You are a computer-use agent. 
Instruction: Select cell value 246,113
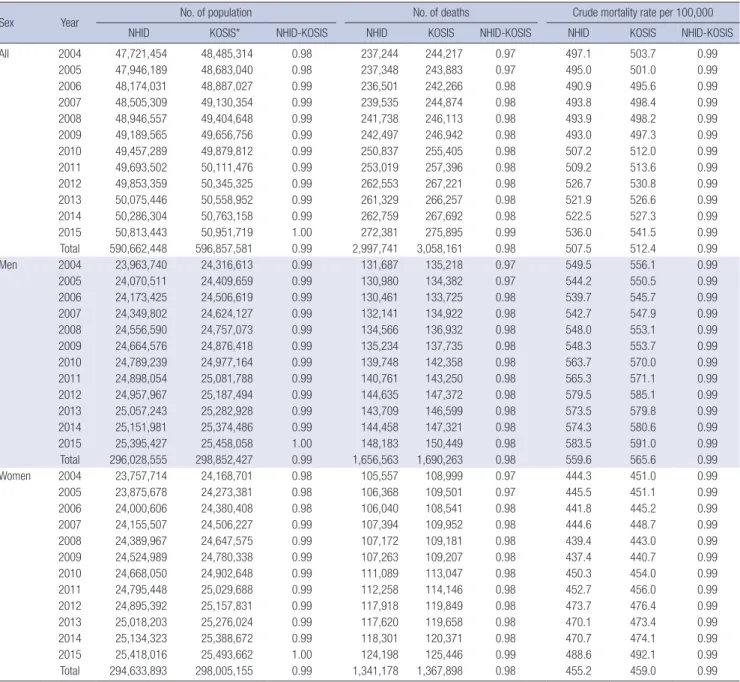point(444,118)
